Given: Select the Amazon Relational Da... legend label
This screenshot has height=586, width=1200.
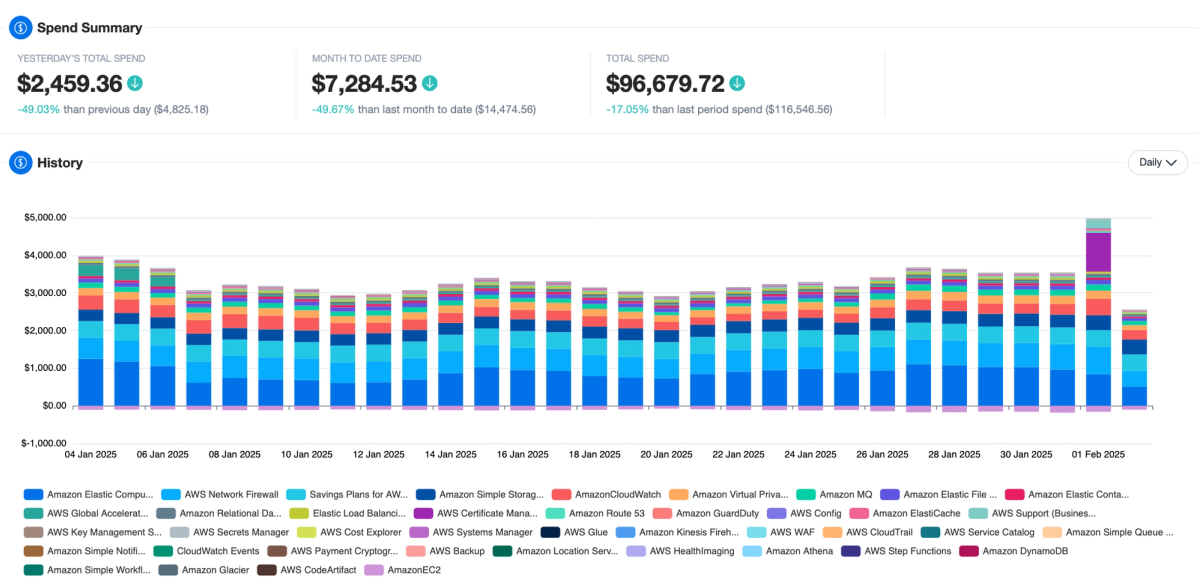Looking at the screenshot, I should coord(231,513).
